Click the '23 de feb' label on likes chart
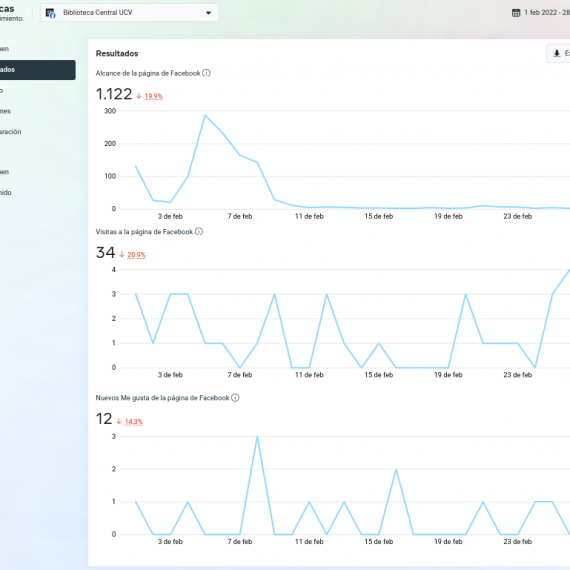This screenshot has height=570, width=570. [x=518, y=542]
